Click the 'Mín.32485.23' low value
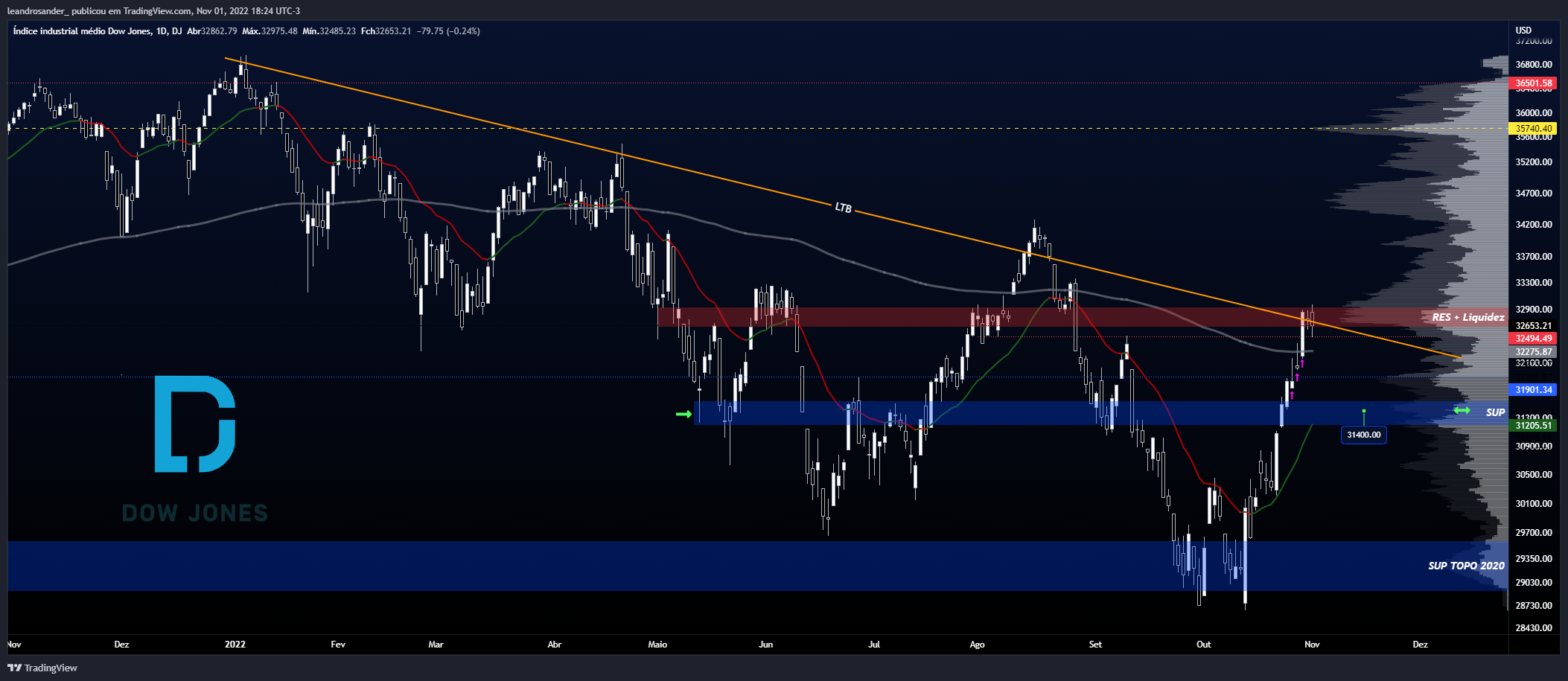 [x=329, y=31]
